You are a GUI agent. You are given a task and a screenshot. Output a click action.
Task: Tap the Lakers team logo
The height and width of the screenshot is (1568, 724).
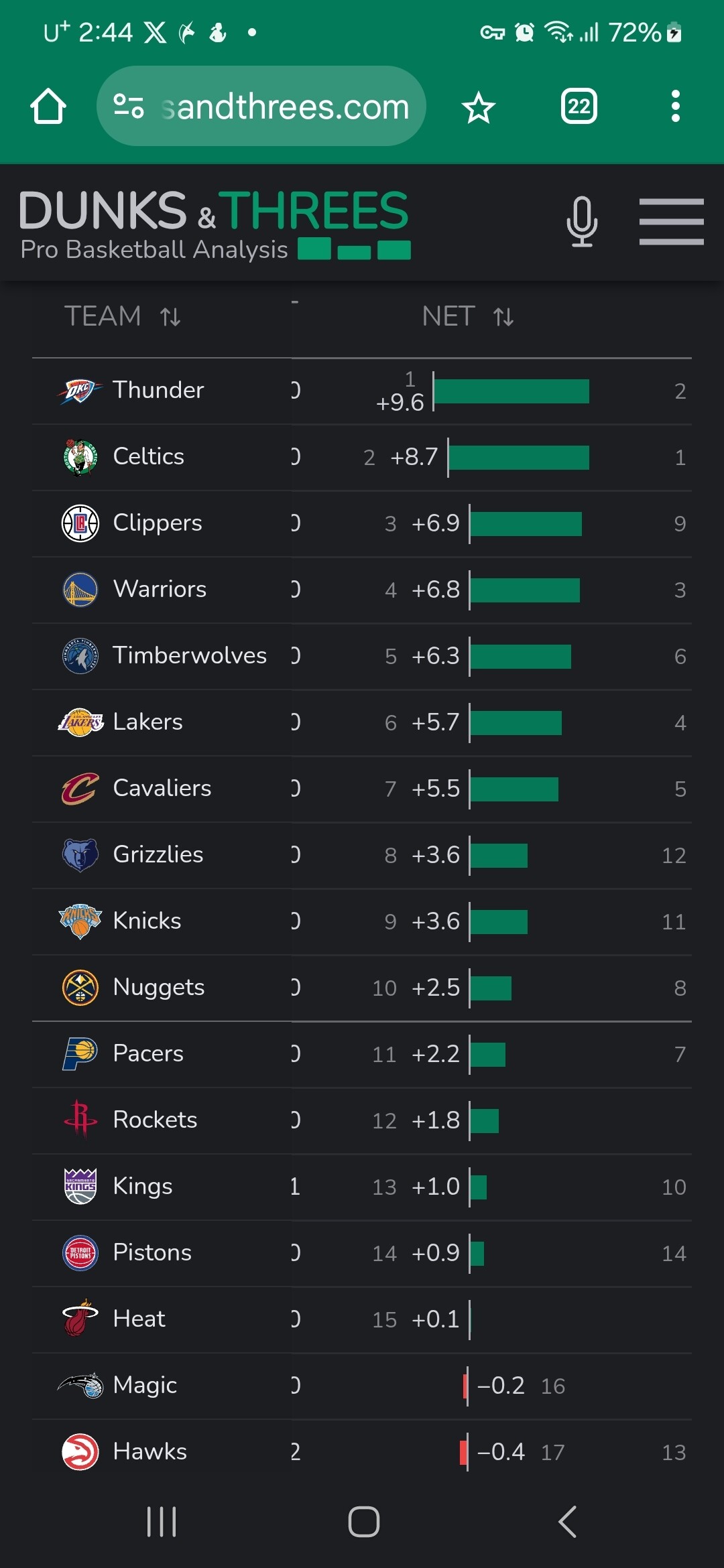[x=80, y=722]
